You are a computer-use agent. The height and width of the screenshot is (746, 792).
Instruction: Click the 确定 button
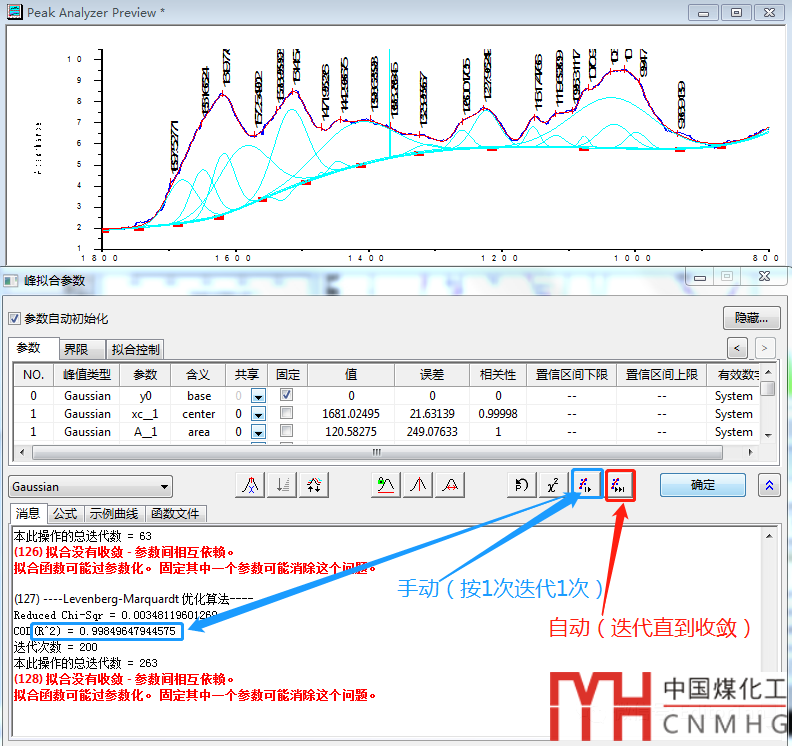[x=703, y=485]
